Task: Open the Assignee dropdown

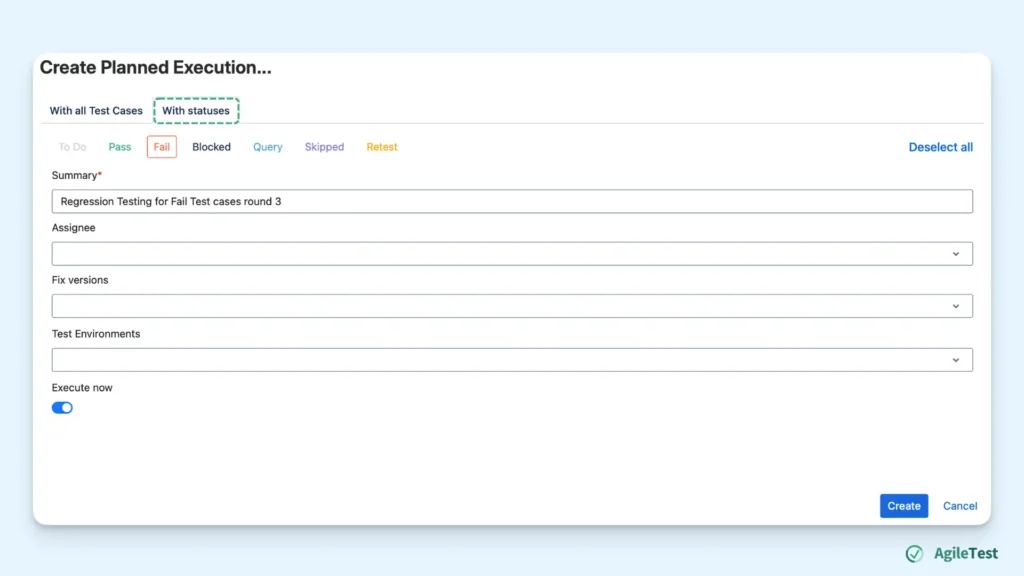Action: pos(512,253)
